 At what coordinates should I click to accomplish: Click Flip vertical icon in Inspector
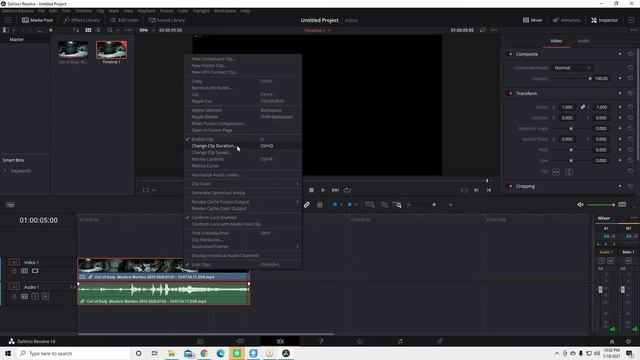click(569, 172)
